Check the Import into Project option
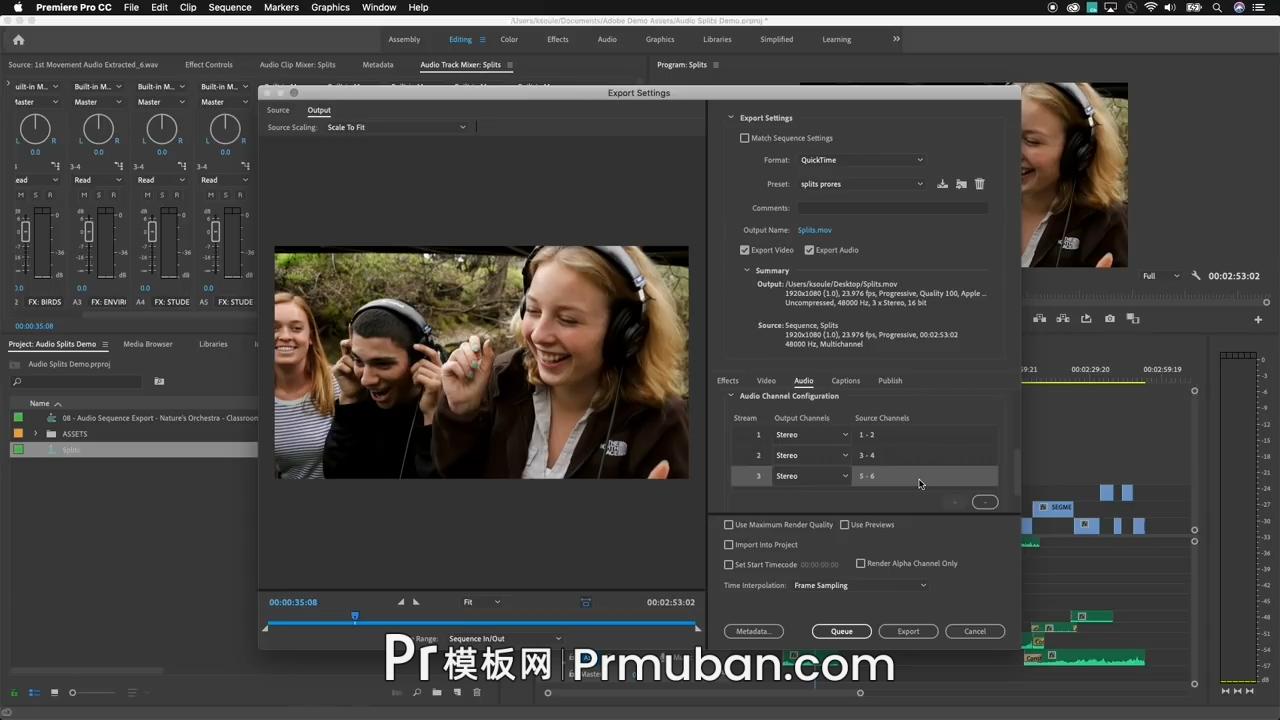The width and height of the screenshot is (1280, 720). 729,544
